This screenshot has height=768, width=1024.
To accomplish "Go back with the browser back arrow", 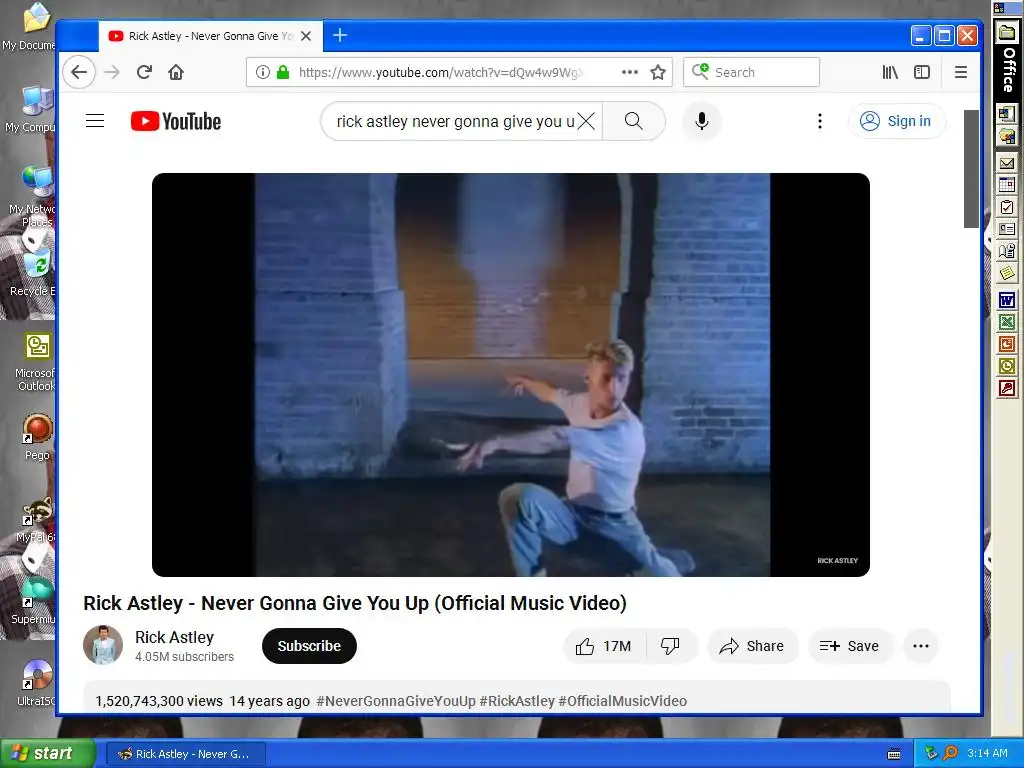I will coord(79,72).
